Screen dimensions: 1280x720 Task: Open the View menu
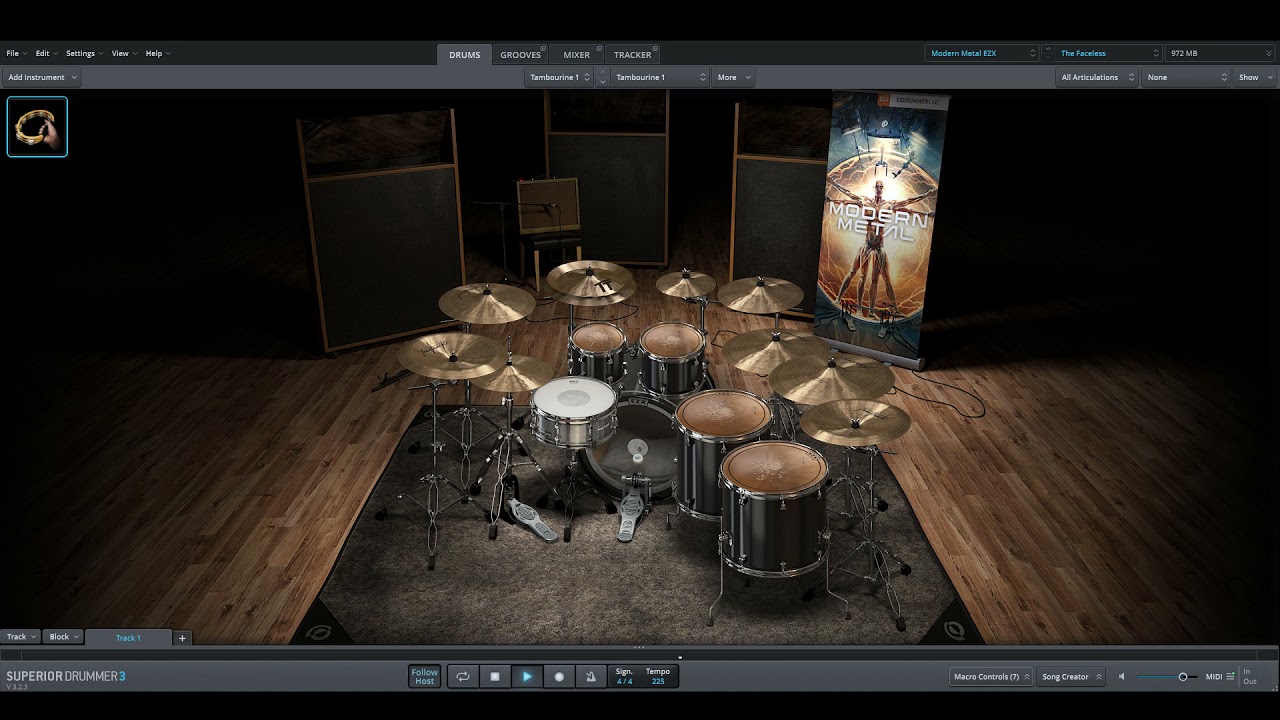[x=123, y=53]
